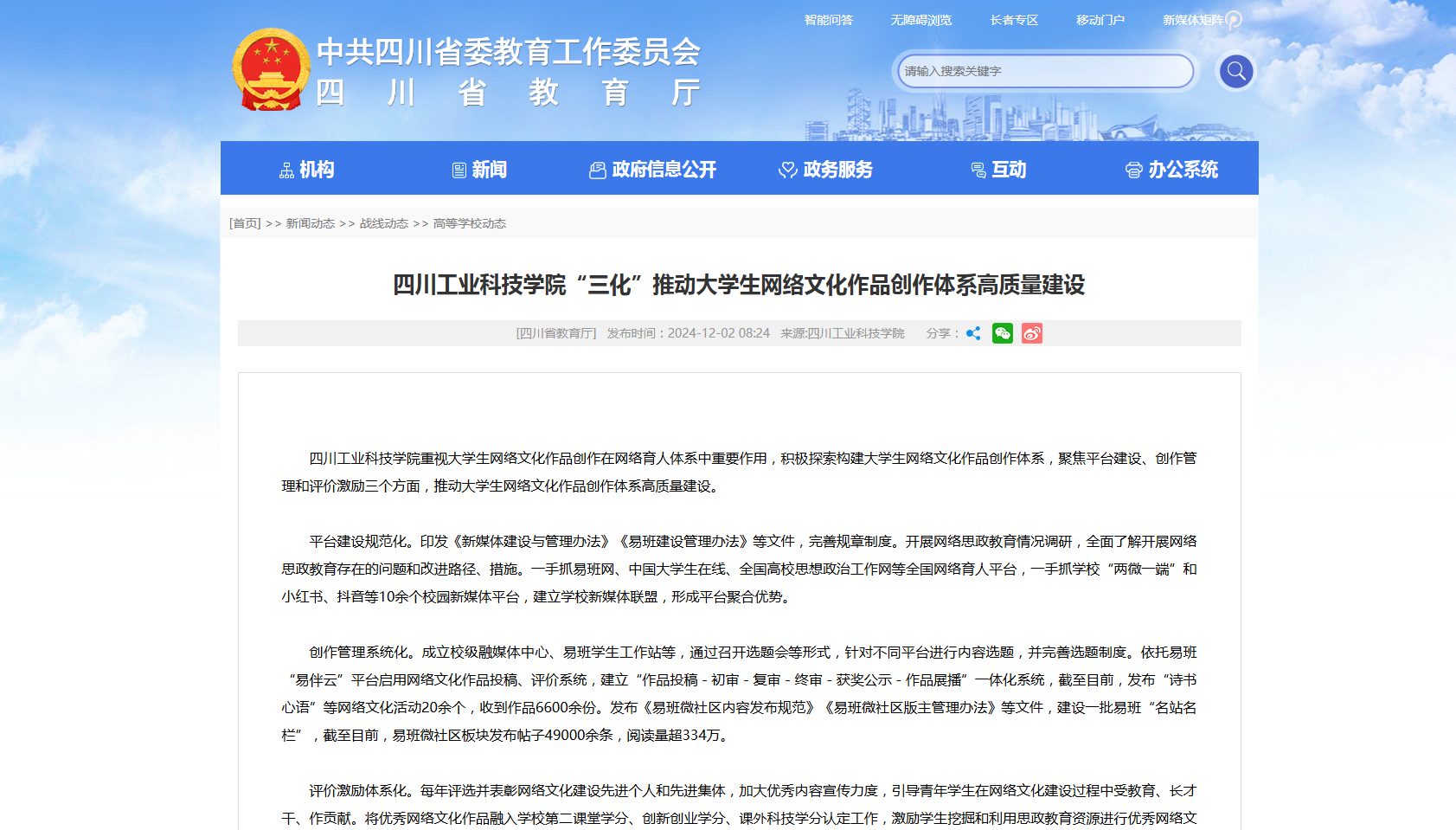This screenshot has height=830, width=1456.
Task: Share the article to Weibo
Action: pyautogui.click(x=1031, y=333)
